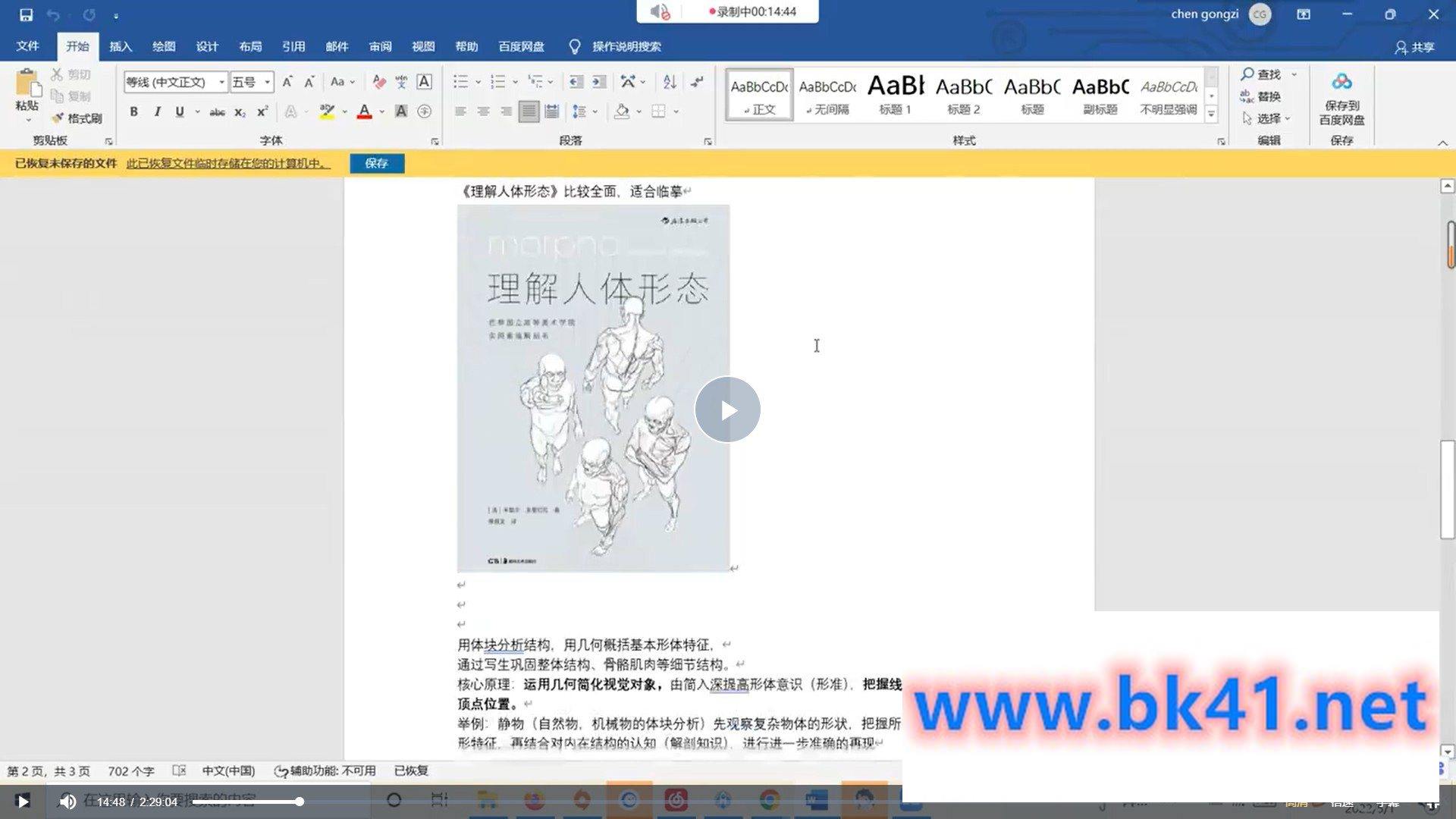1456x819 pixels.
Task: Click the character border A icon
Action: 425,82
